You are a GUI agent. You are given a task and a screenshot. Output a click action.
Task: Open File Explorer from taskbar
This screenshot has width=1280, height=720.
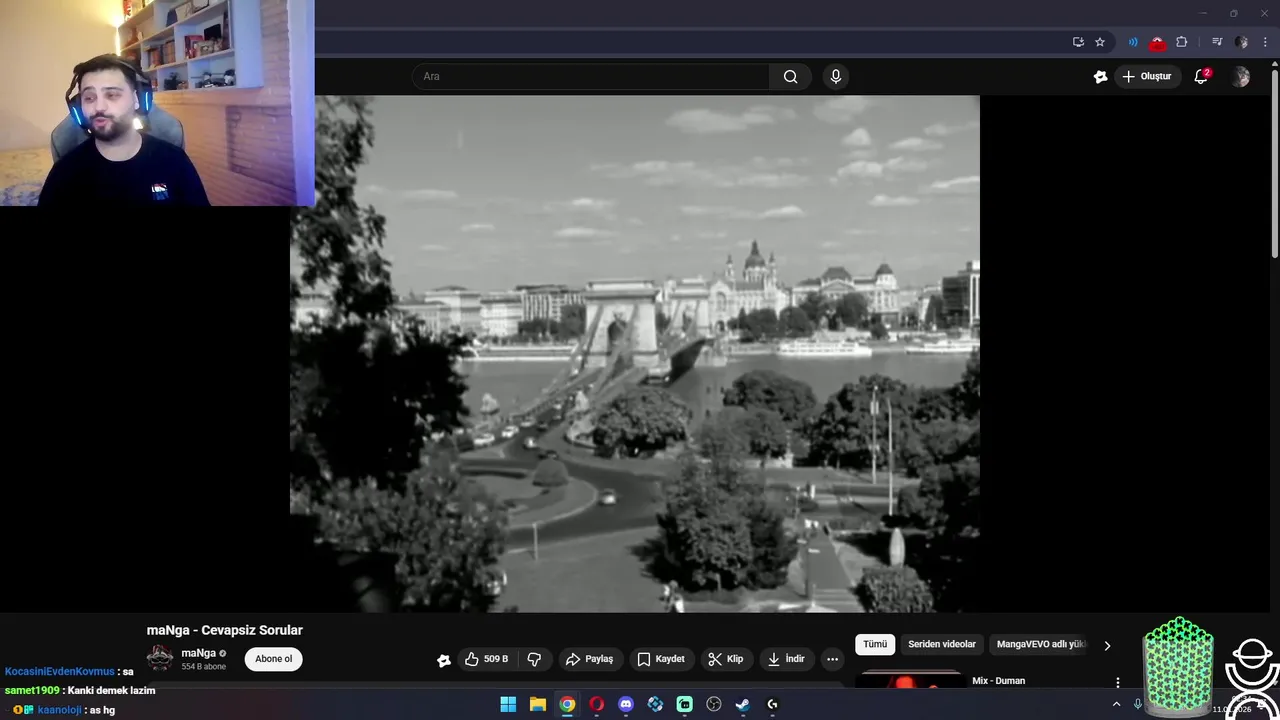click(x=538, y=704)
